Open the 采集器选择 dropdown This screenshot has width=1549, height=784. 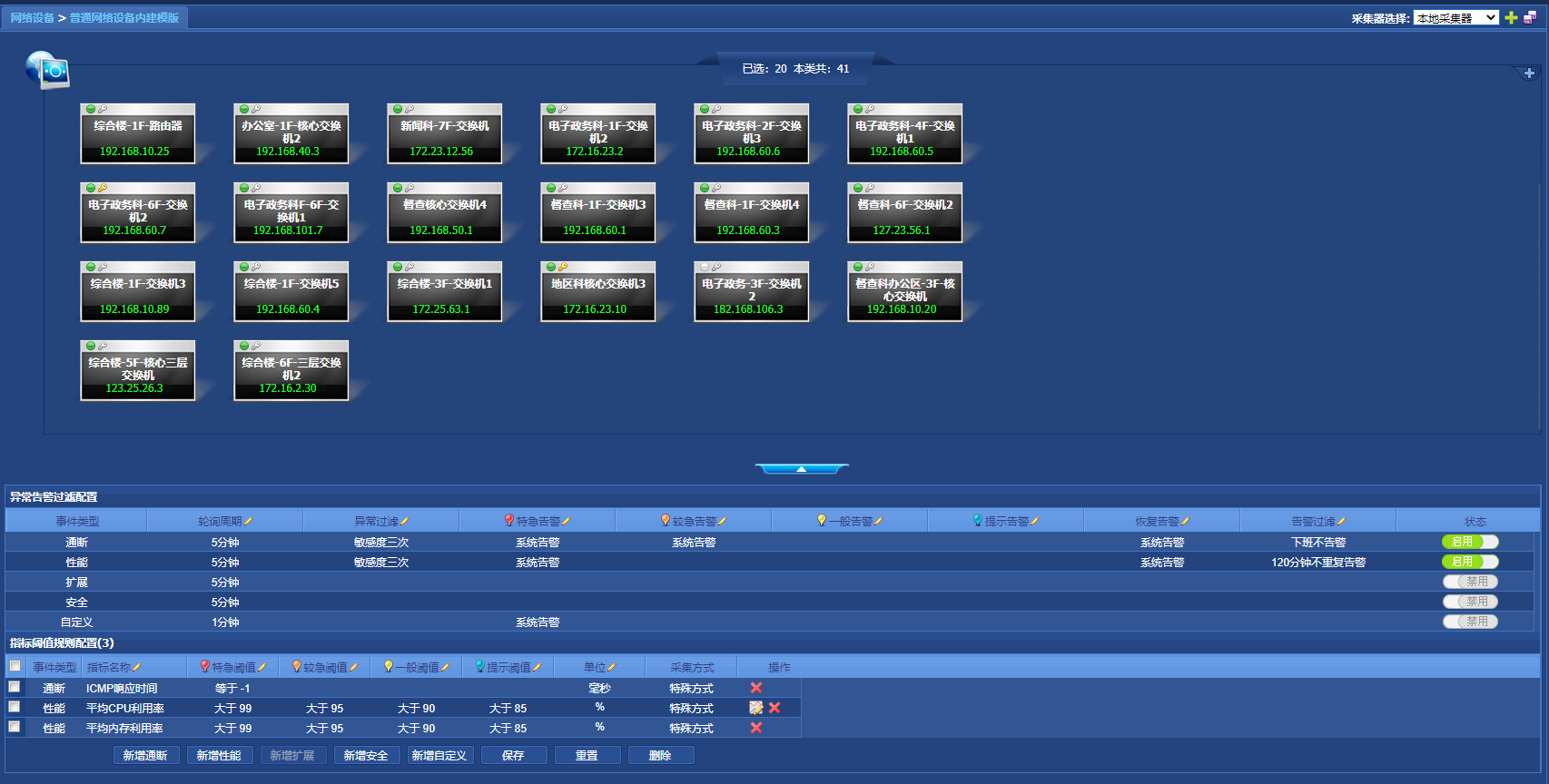(1455, 18)
